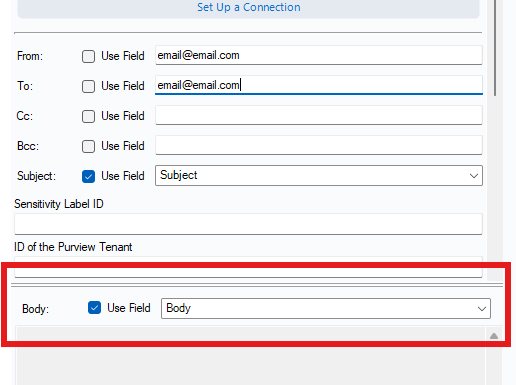Click the To email address field
The width and height of the screenshot is (516, 385).
[x=319, y=85]
